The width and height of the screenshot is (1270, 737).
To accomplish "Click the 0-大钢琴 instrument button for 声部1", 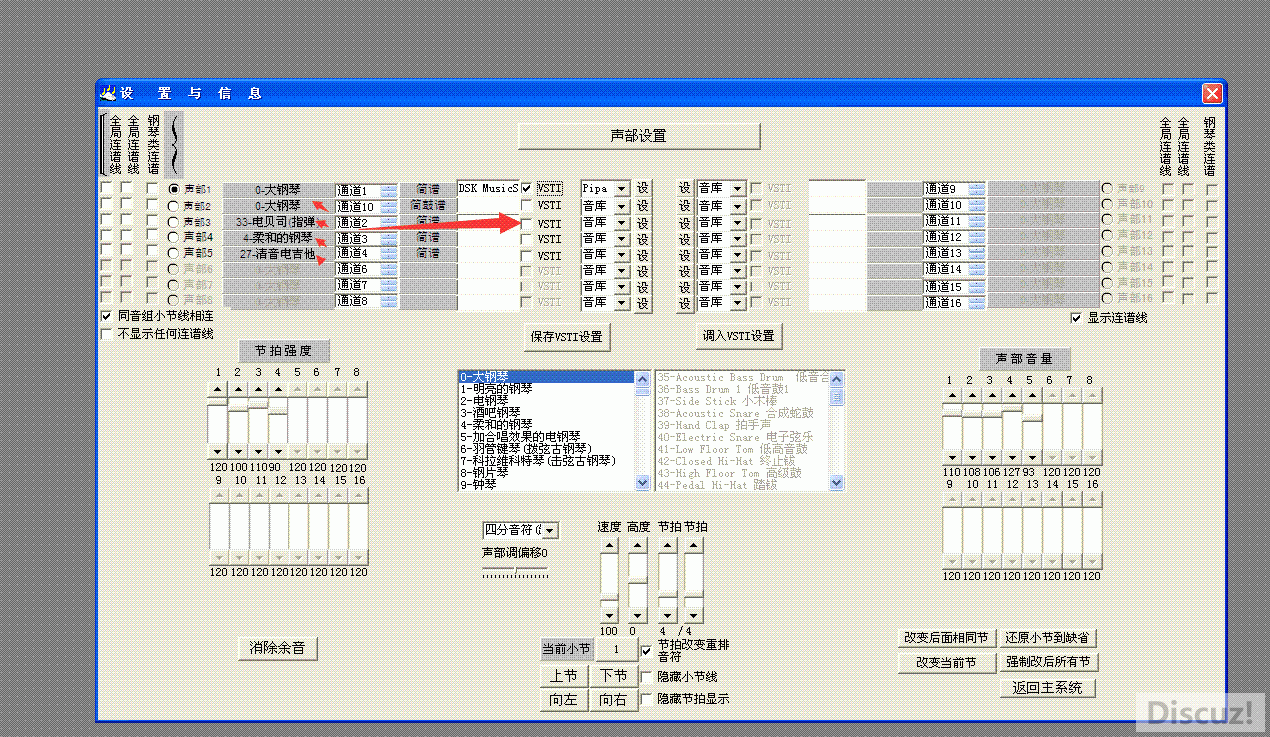I will pyautogui.click(x=278, y=189).
